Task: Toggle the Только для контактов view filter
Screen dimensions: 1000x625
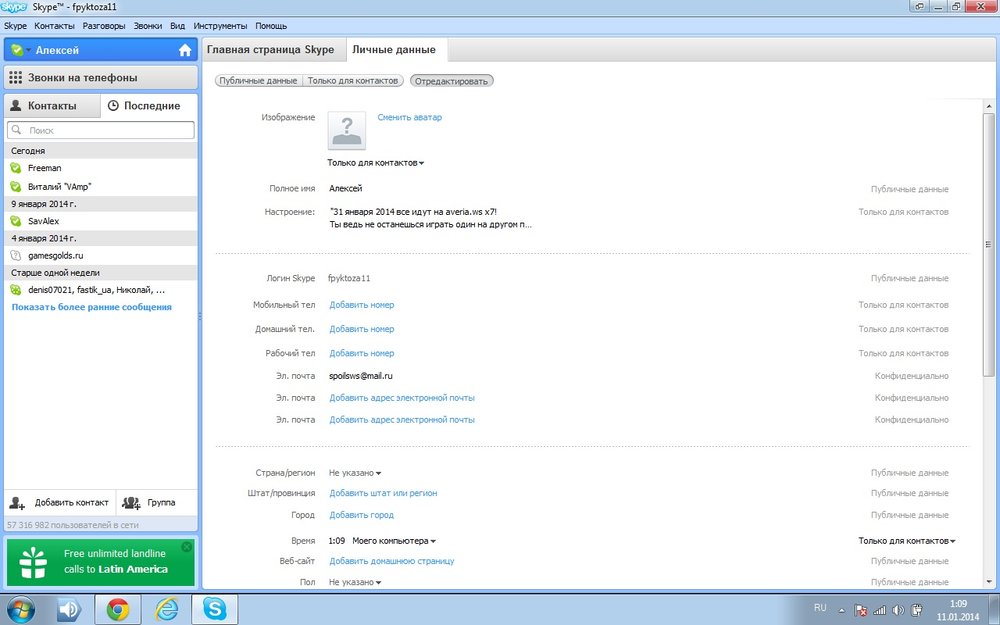Action: [353, 80]
